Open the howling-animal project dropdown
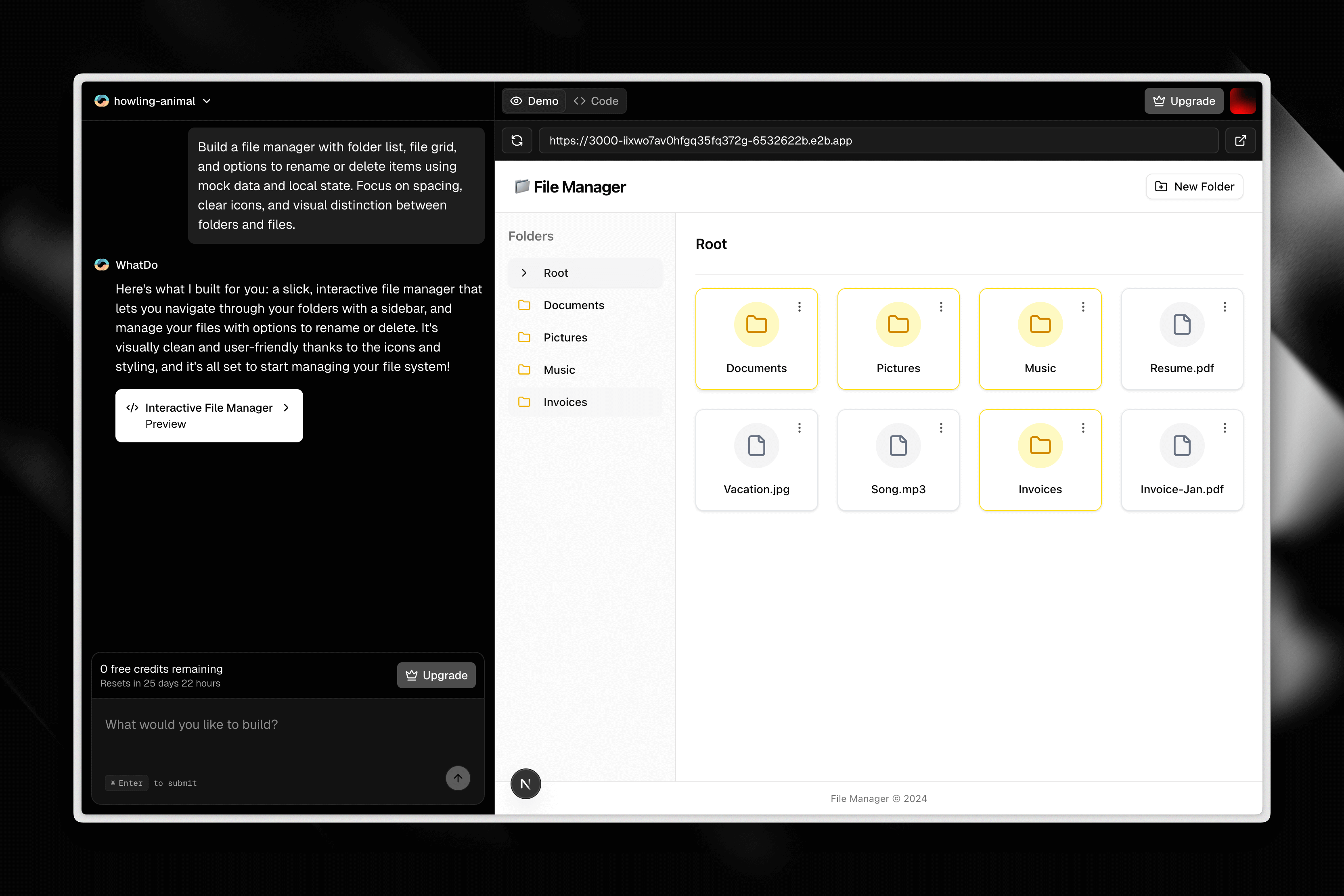Screen dimensions: 1344x896 pyautogui.click(x=153, y=100)
